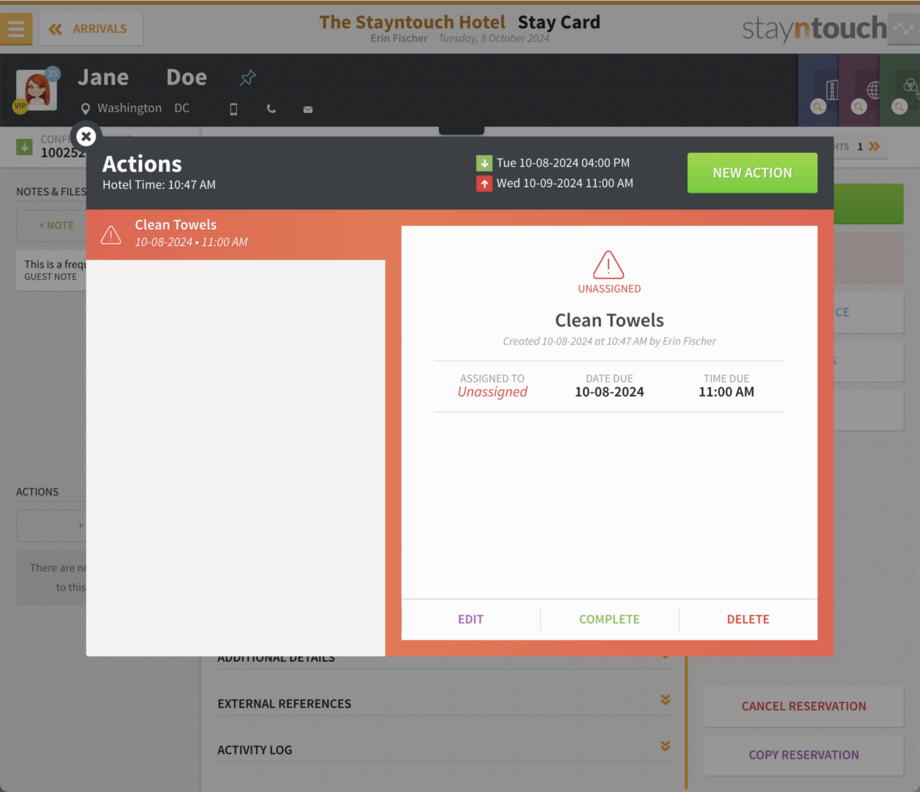Click Cancel Reservation button
This screenshot has width=920, height=792.
(803, 706)
